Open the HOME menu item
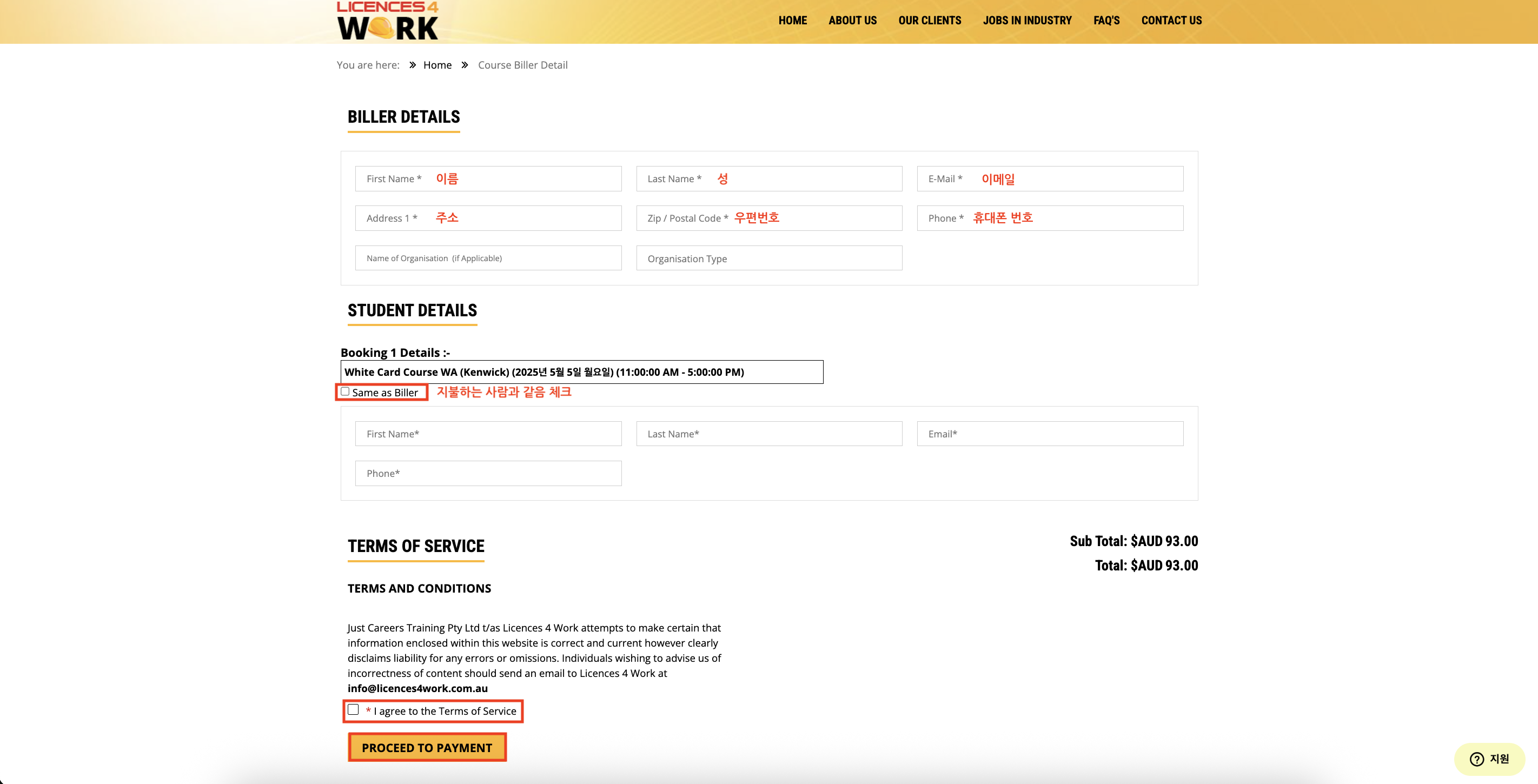 point(792,21)
